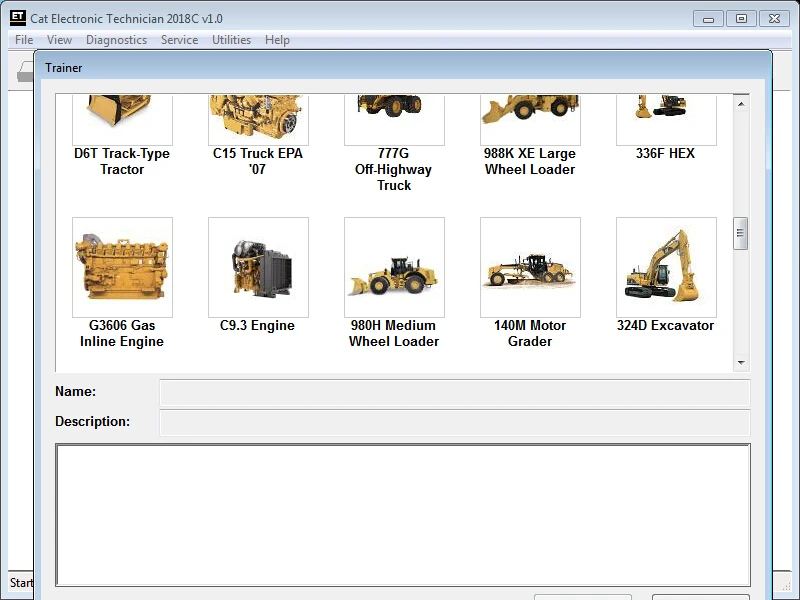800x600 pixels.
Task: Click the "140M Motor Grader" label
Action: [530, 333]
